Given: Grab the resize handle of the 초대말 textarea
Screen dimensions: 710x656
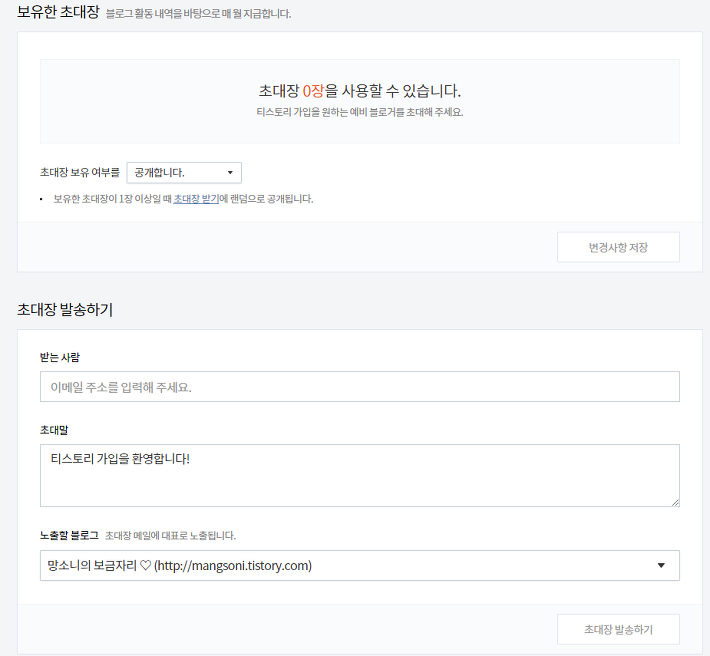Looking at the screenshot, I should pos(675,502).
